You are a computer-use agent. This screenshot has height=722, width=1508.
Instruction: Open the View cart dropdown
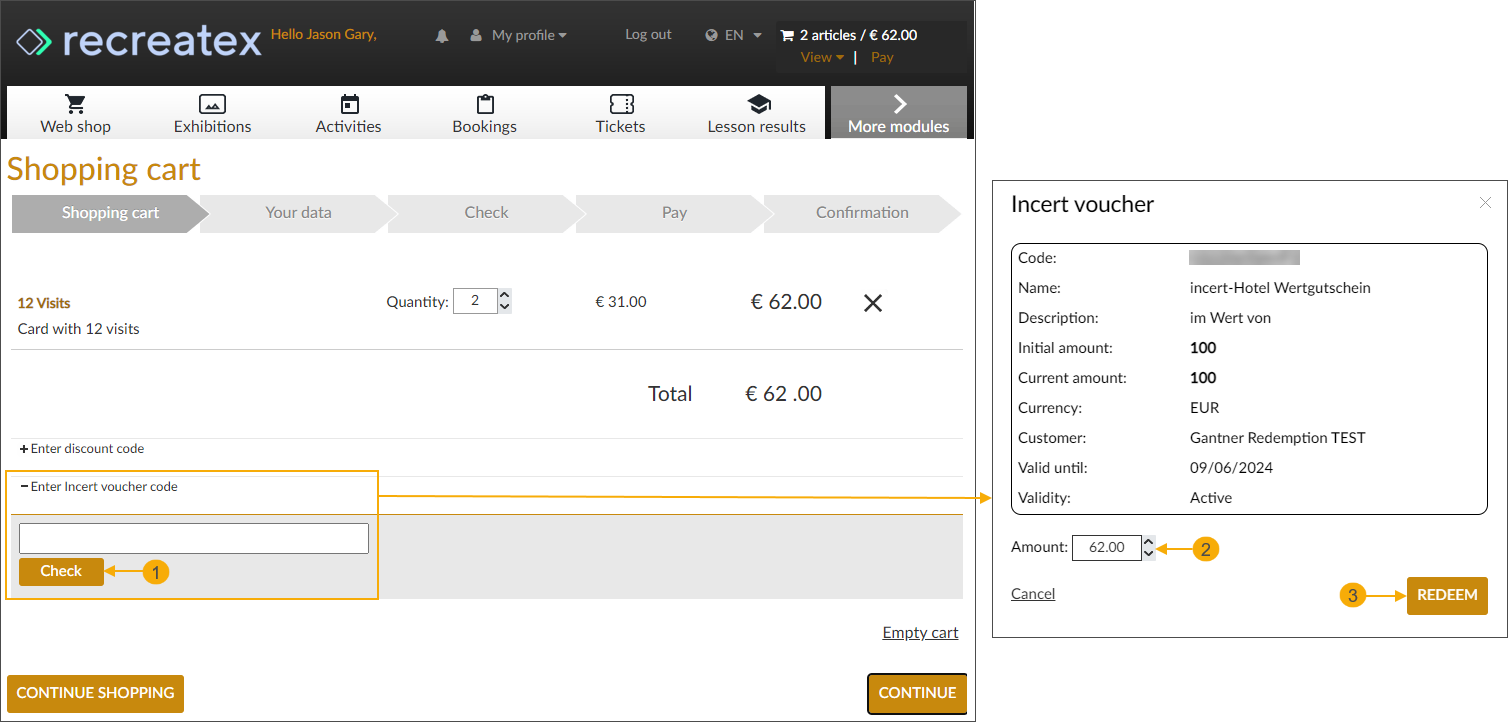click(819, 57)
